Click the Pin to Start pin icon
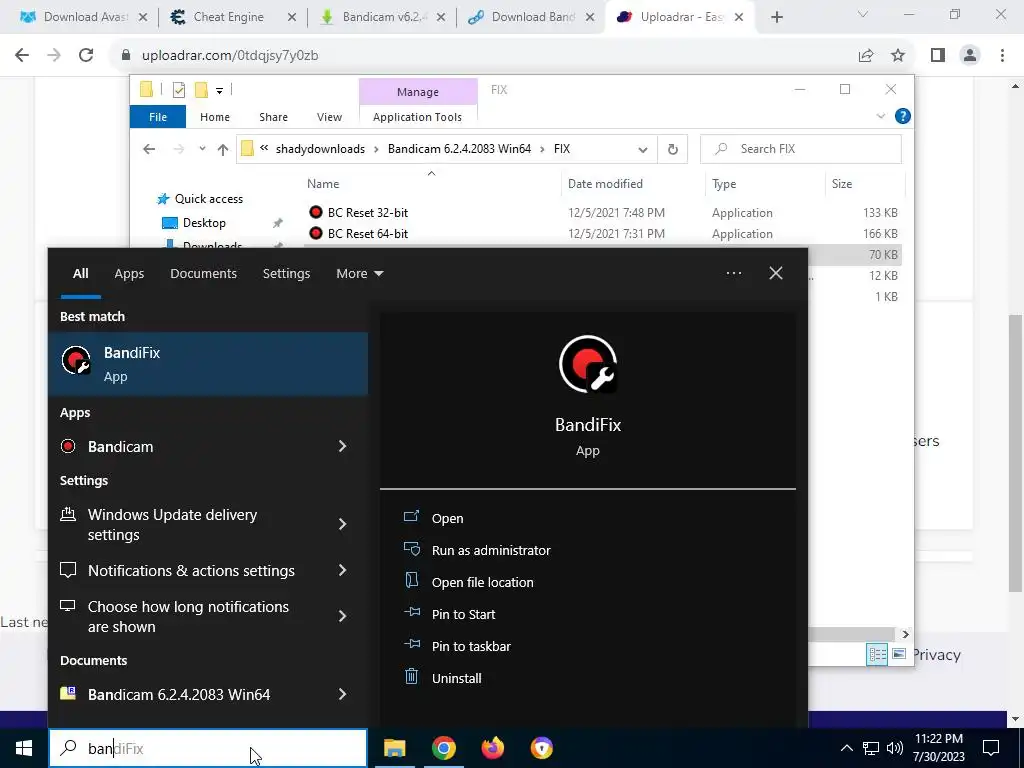The width and height of the screenshot is (1024, 768). pyautogui.click(x=411, y=613)
